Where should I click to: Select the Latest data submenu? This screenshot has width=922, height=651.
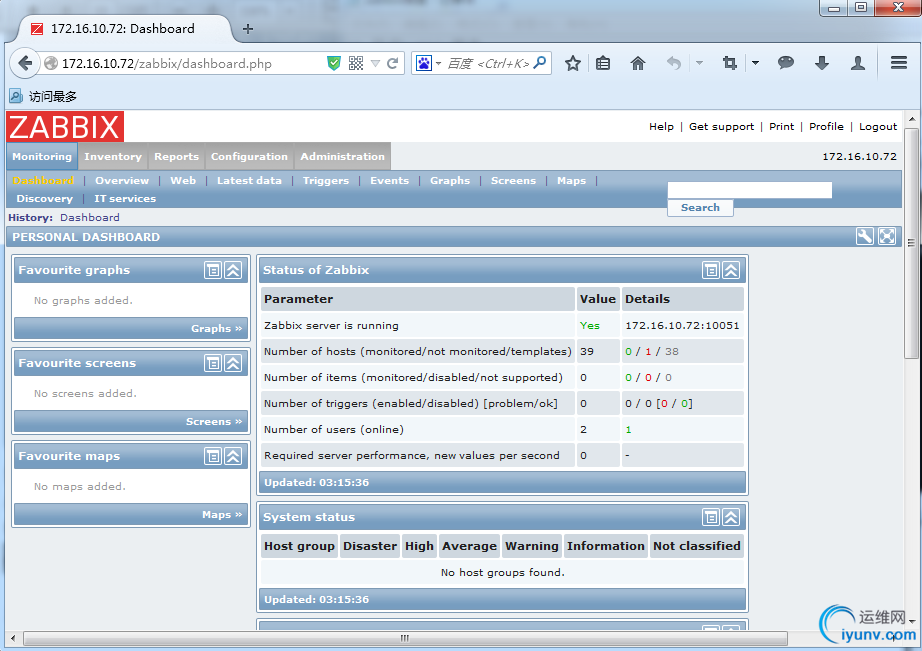click(x=249, y=181)
